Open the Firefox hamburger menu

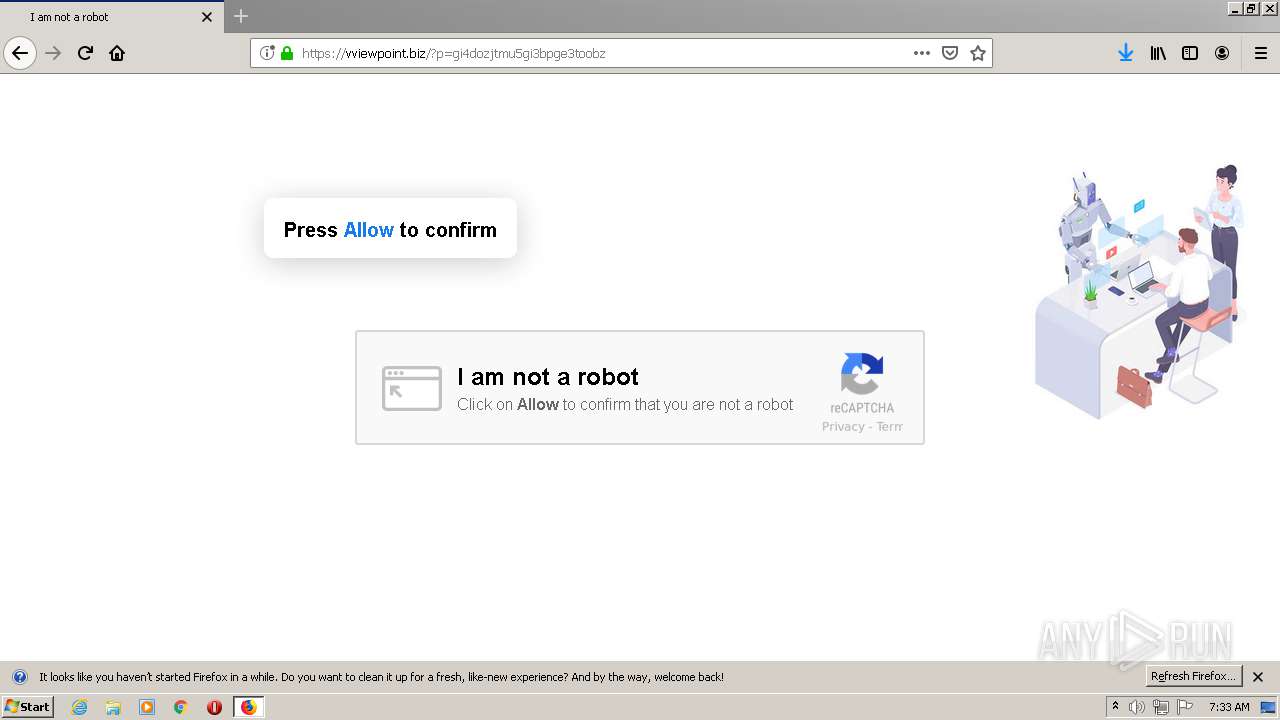pos(1261,53)
